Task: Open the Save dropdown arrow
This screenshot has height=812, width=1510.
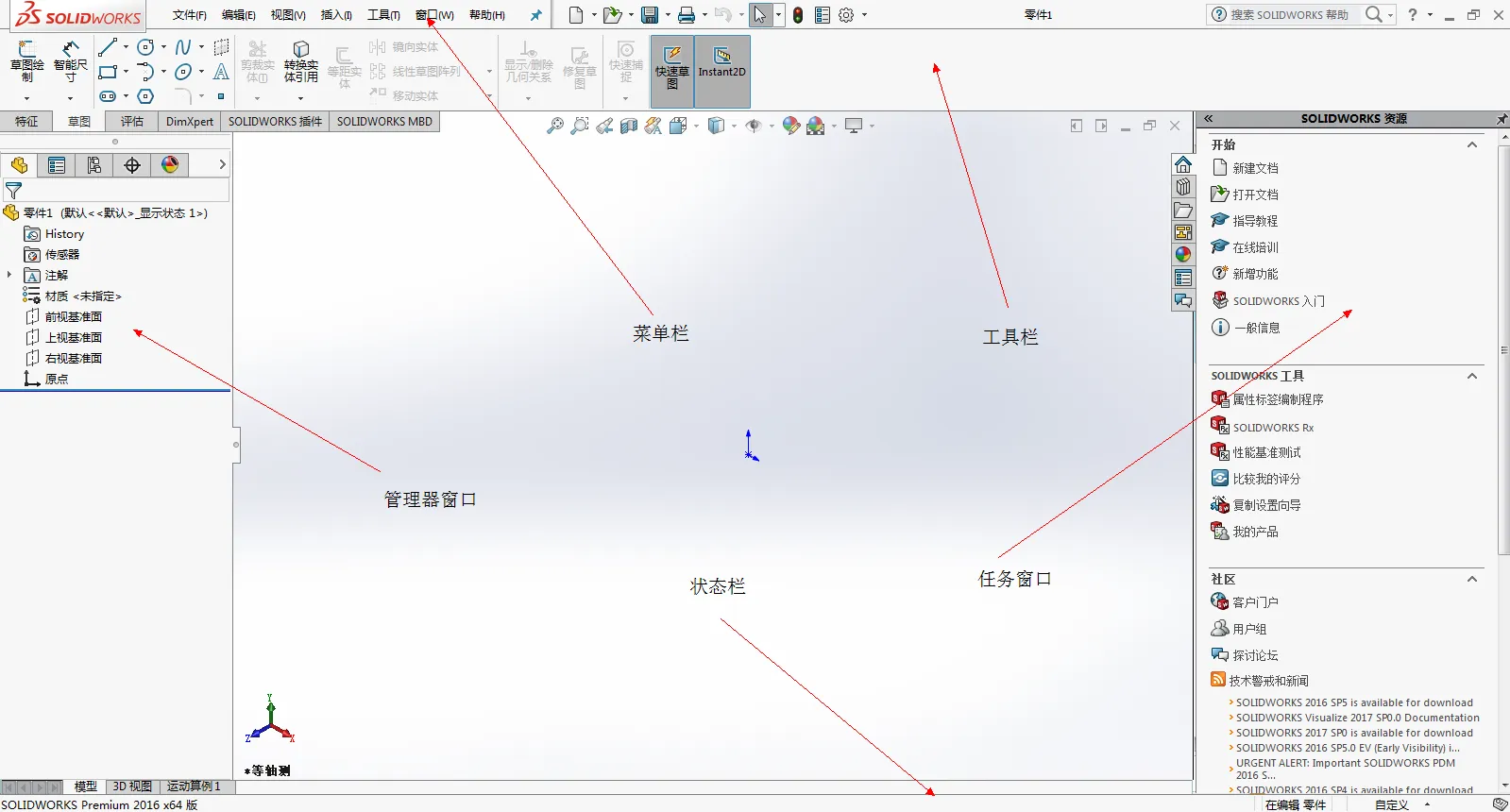Action: click(x=668, y=15)
